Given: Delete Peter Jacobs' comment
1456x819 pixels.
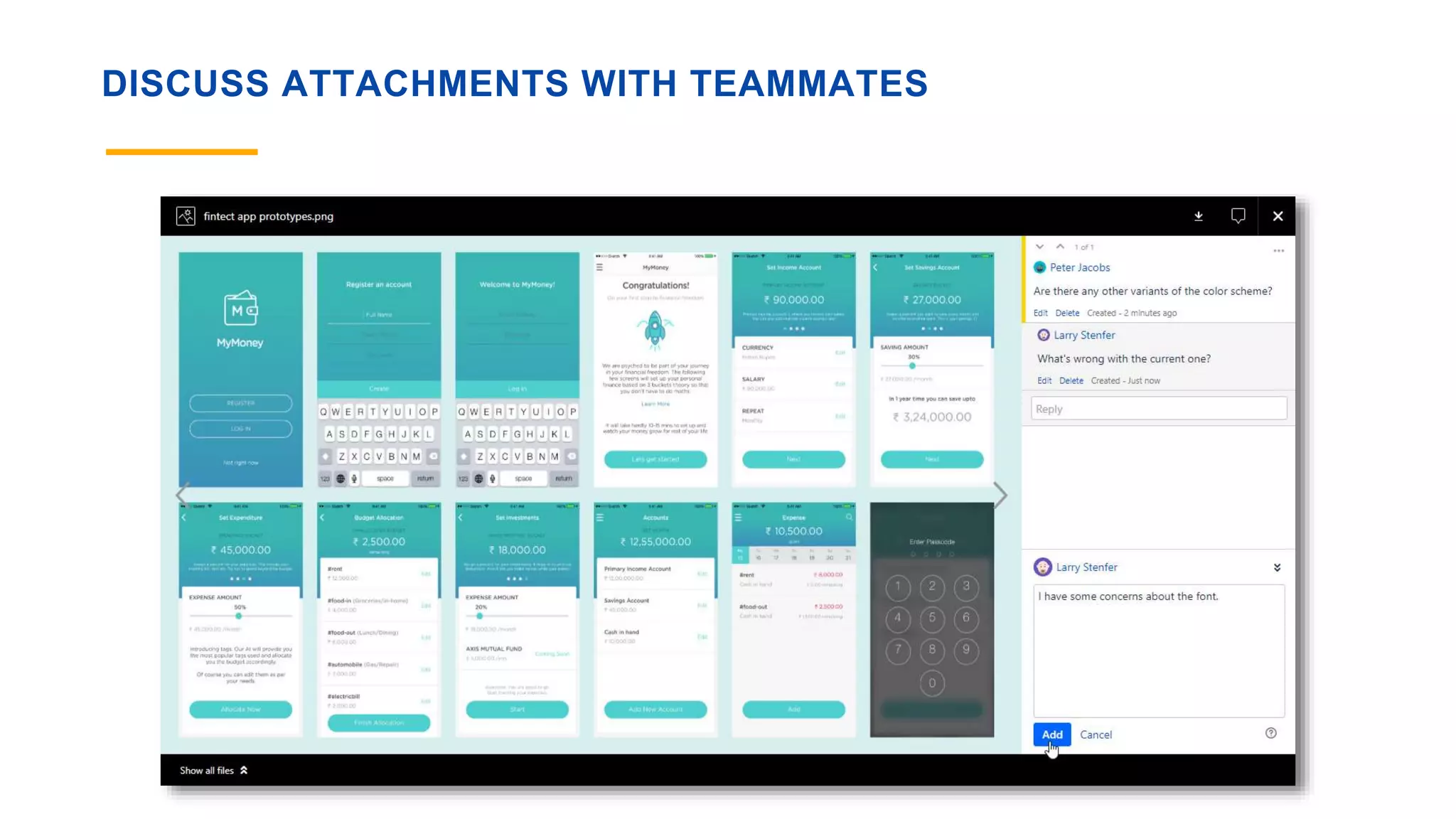Looking at the screenshot, I should pos(1067,313).
